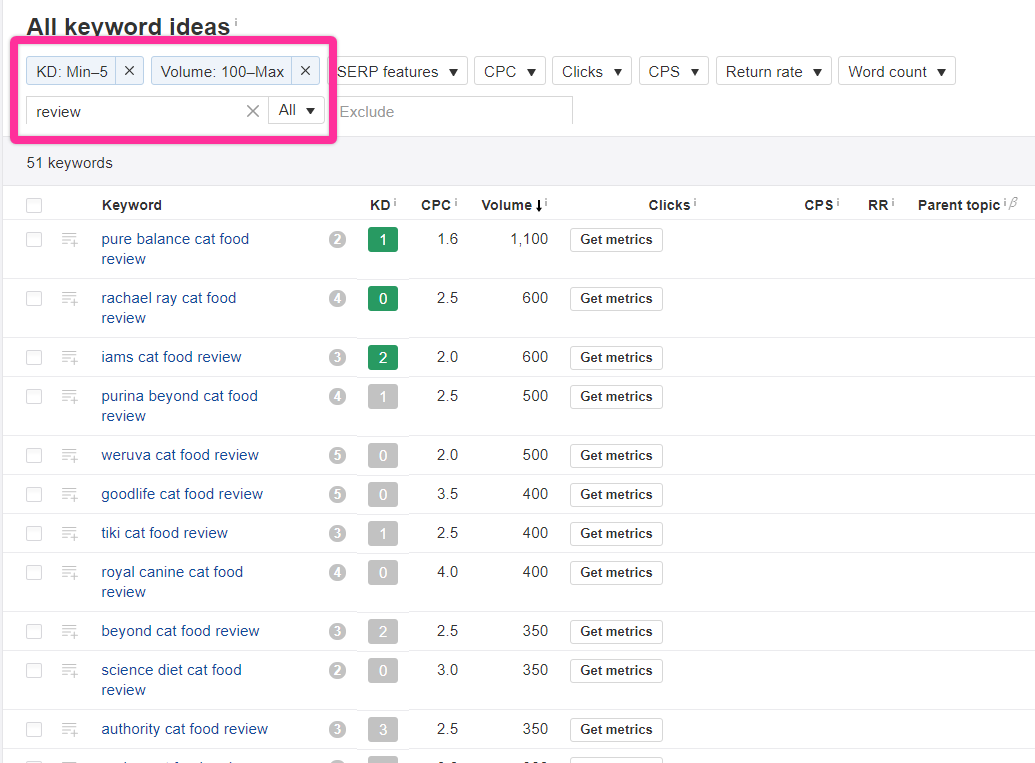This screenshot has width=1035, height=763.
Task: Click word count badge for rachael ray row
Action: click(x=337, y=299)
